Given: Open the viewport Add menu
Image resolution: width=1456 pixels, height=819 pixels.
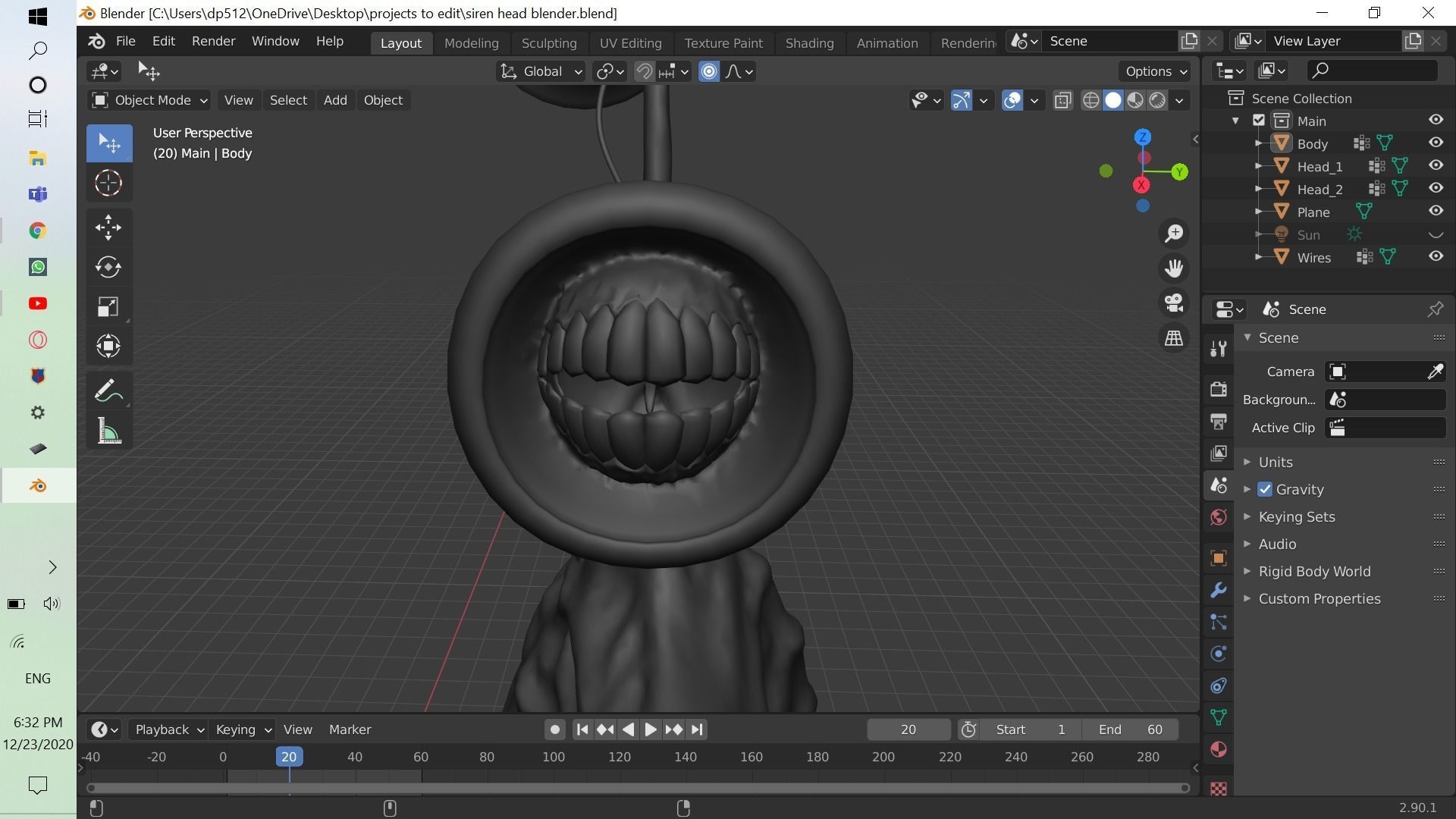Looking at the screenshot, I should [335, 100].
